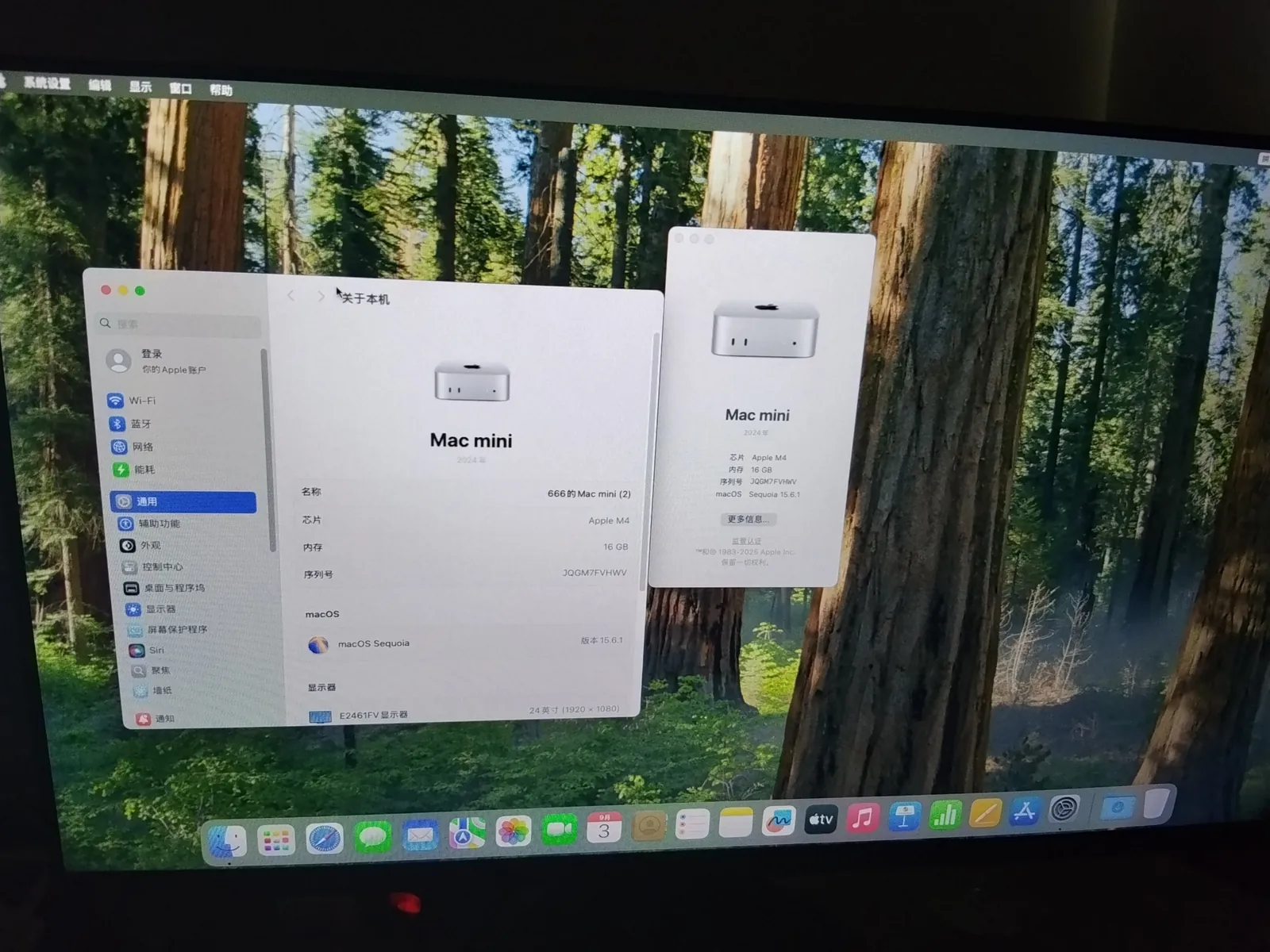Click the chip value Apple M4 in settings
1270x952 pixels.
pyautogui.click(x=609, y=520)
